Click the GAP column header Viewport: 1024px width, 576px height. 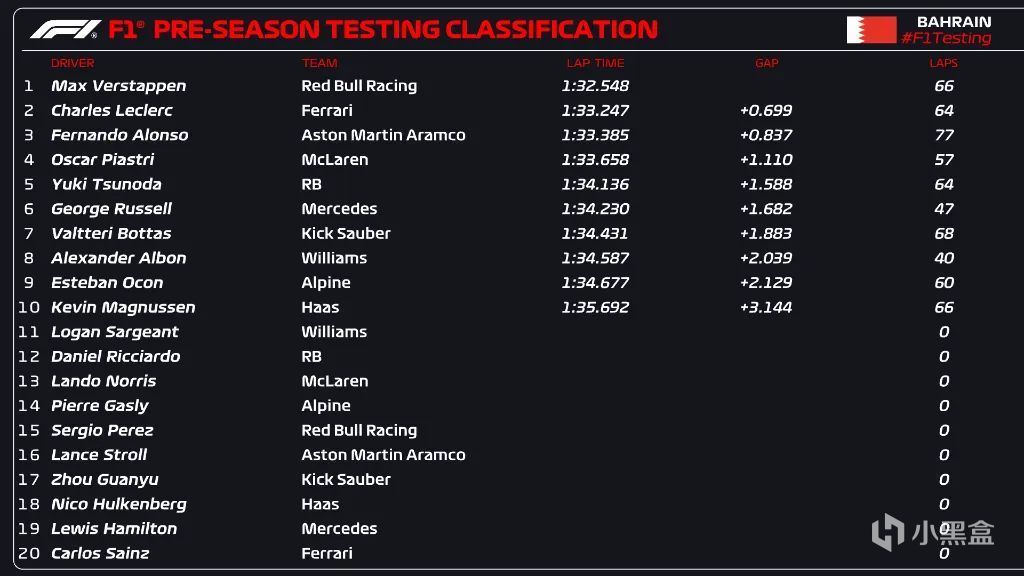click(767, 63)
